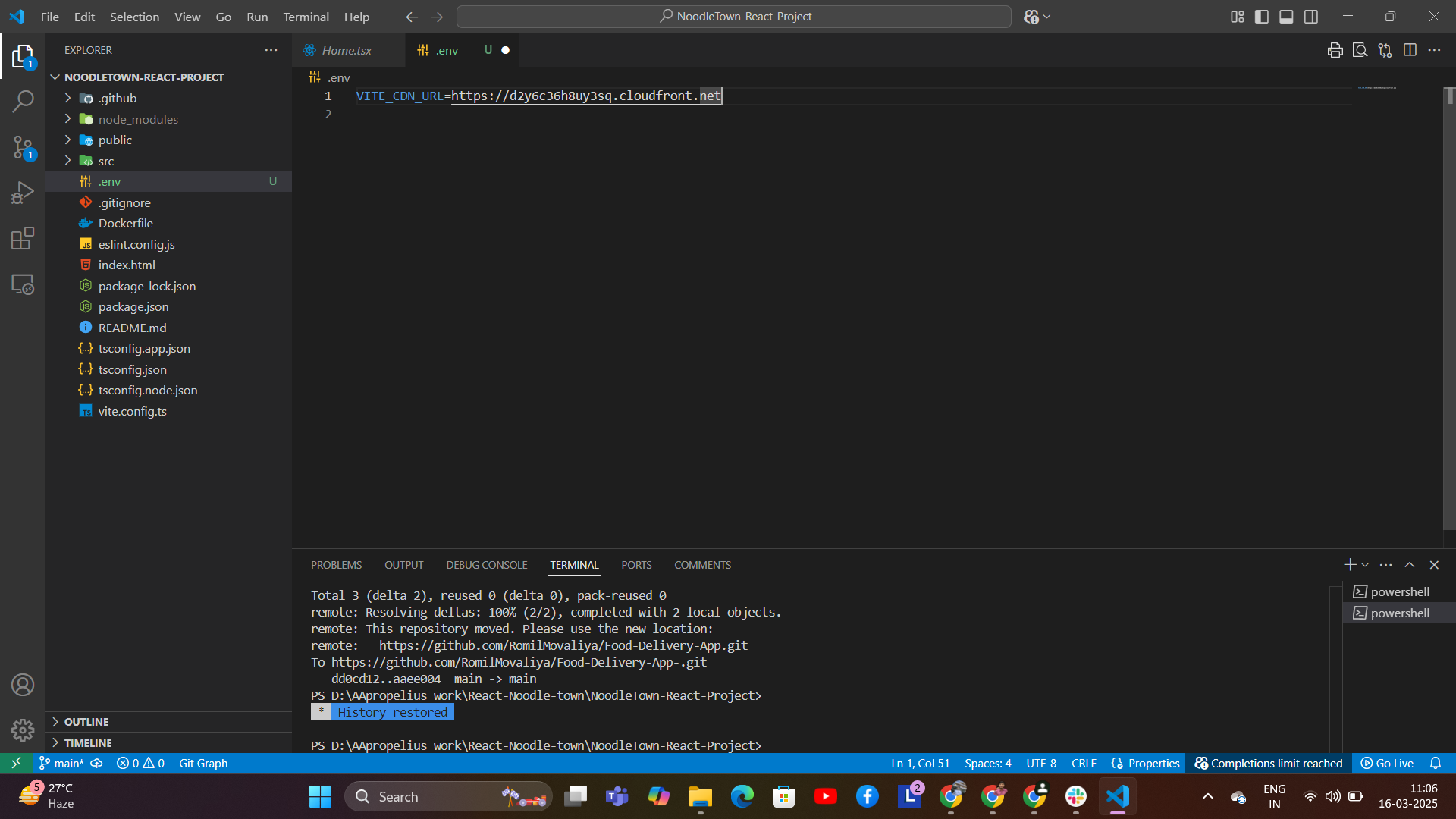Screen dimensions: 1456x819
Task: Click the print icon in editor toolbar
Action: click(x=1335, y=50)
